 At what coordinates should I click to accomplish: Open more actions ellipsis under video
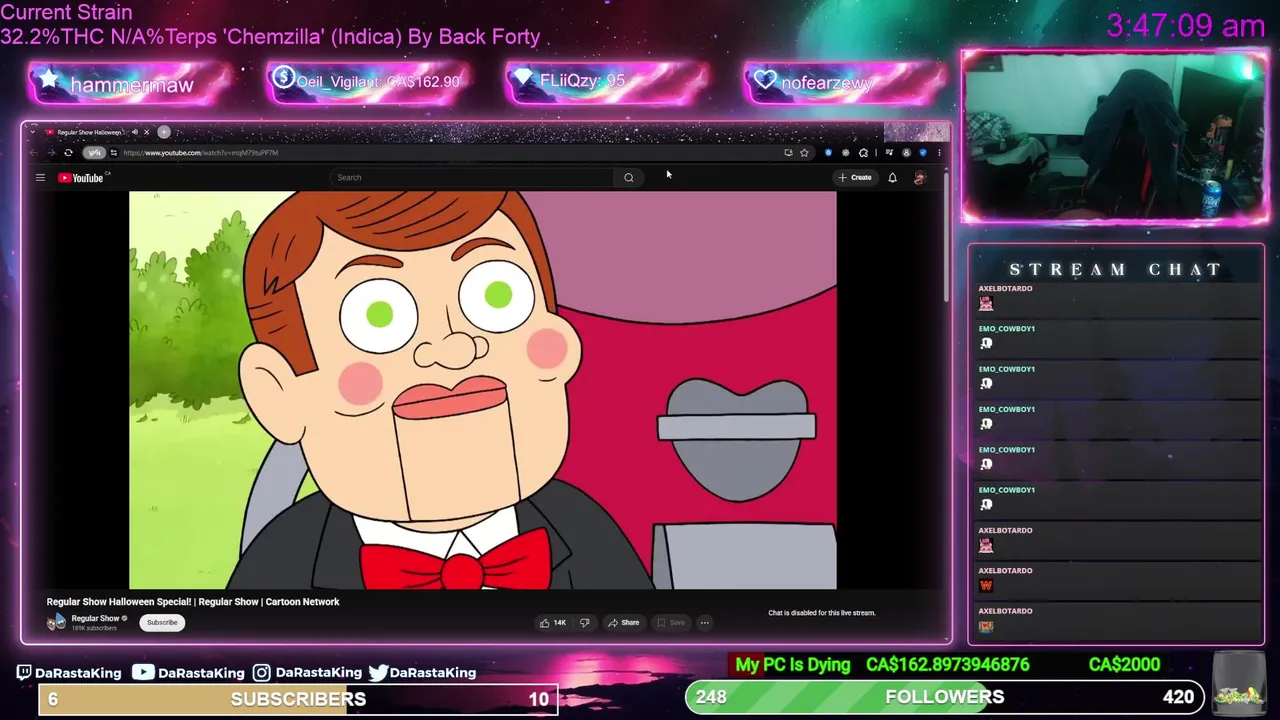click(705, 623)
